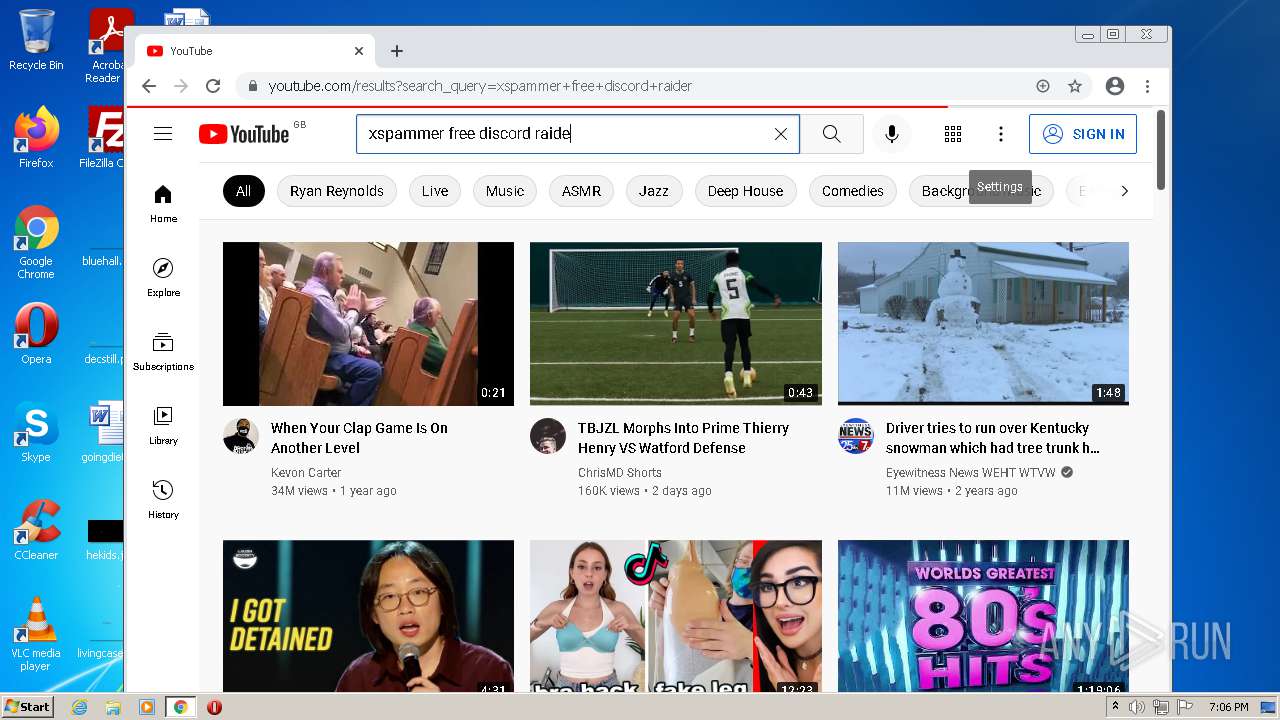Click the SIGN IN button
The width and height of the screenshot is (1280, 720).
pos(1083,134)
